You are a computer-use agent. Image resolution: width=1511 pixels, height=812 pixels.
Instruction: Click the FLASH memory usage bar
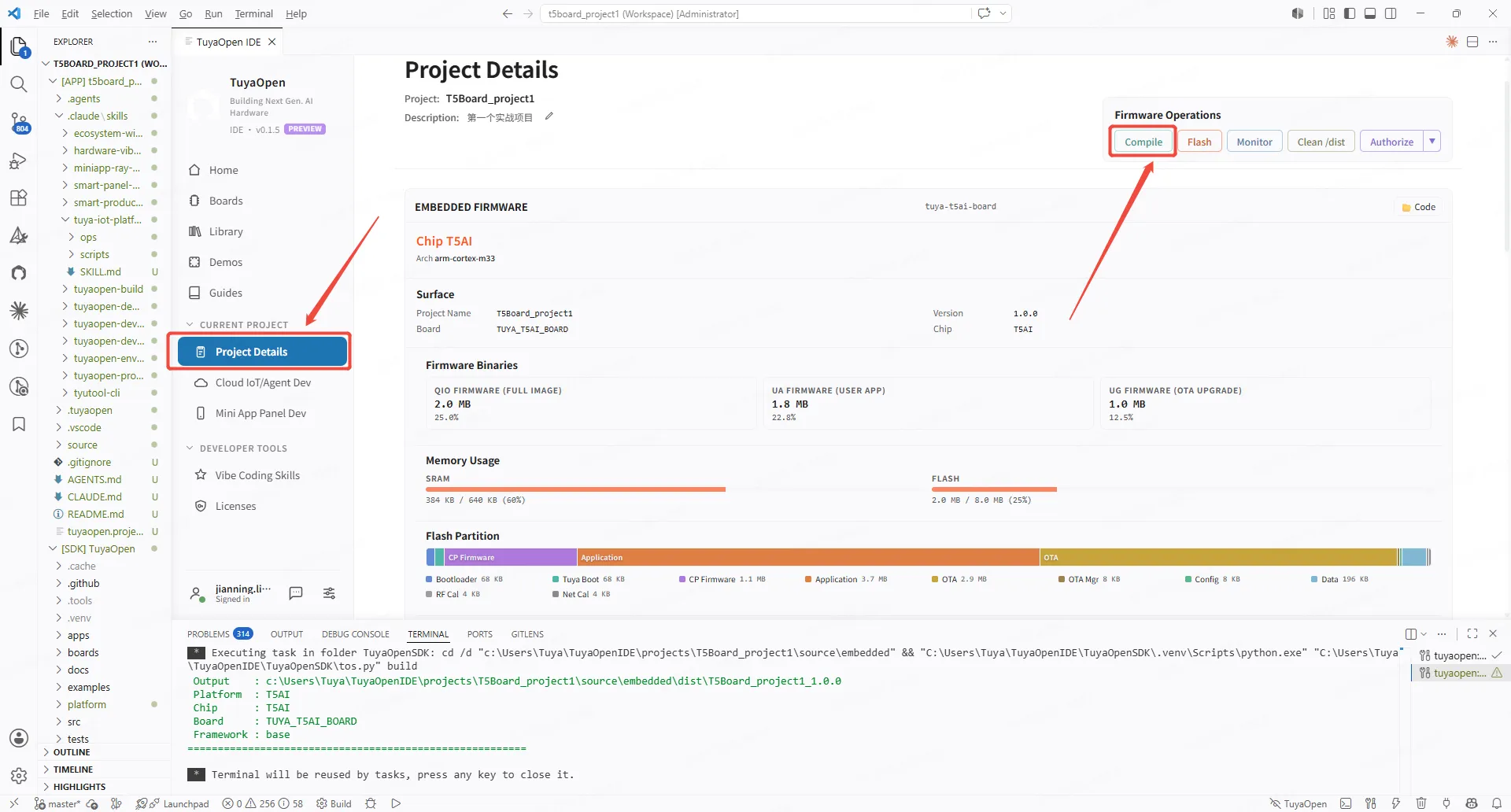click(x=994, y=489)
